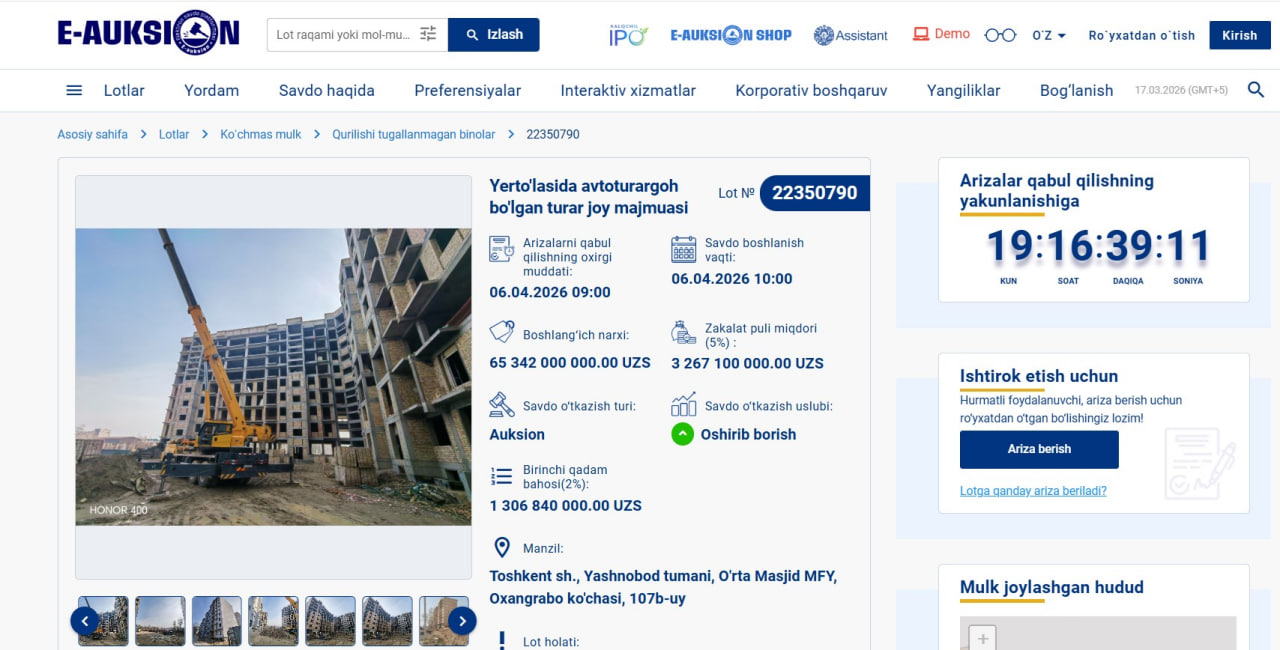Screen dimensions: 1280x650
Task: Open the IPO logo link
Action: pos(628,35)
